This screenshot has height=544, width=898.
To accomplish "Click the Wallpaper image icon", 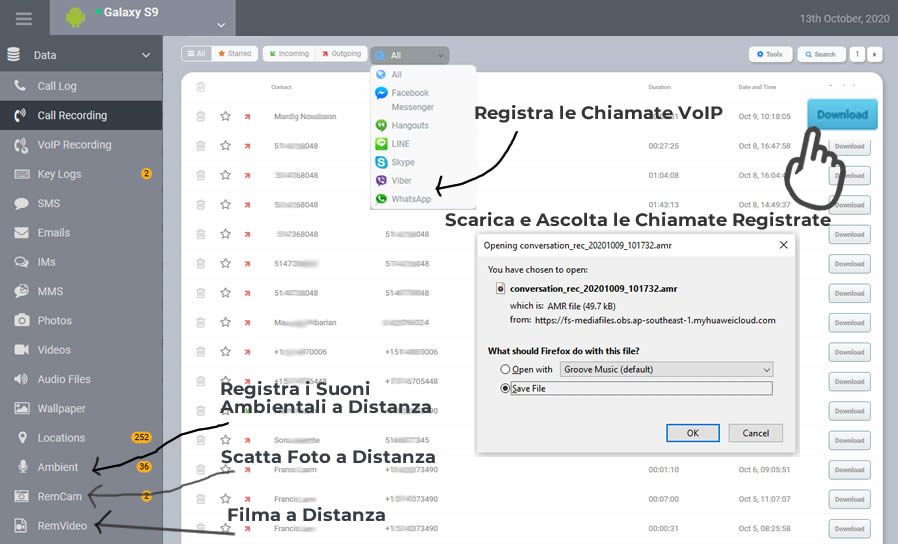I will (22, 408).
